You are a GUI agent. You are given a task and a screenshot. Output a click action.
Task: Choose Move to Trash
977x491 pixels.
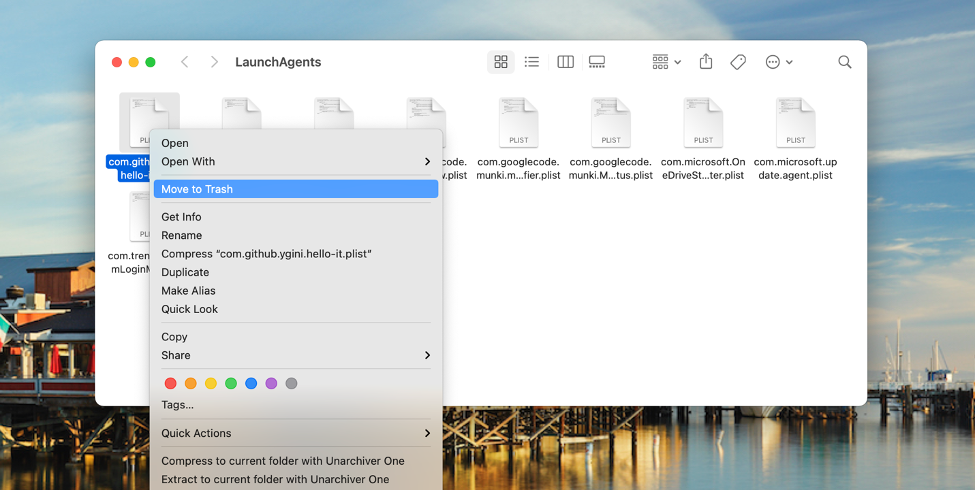[x=296, y=189]
